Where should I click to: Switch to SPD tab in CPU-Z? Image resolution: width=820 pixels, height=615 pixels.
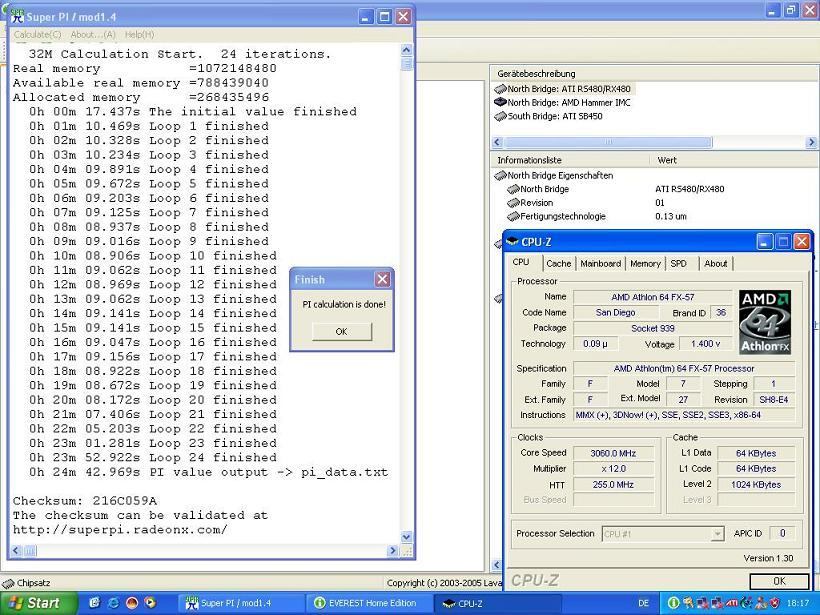coord(679,264)
